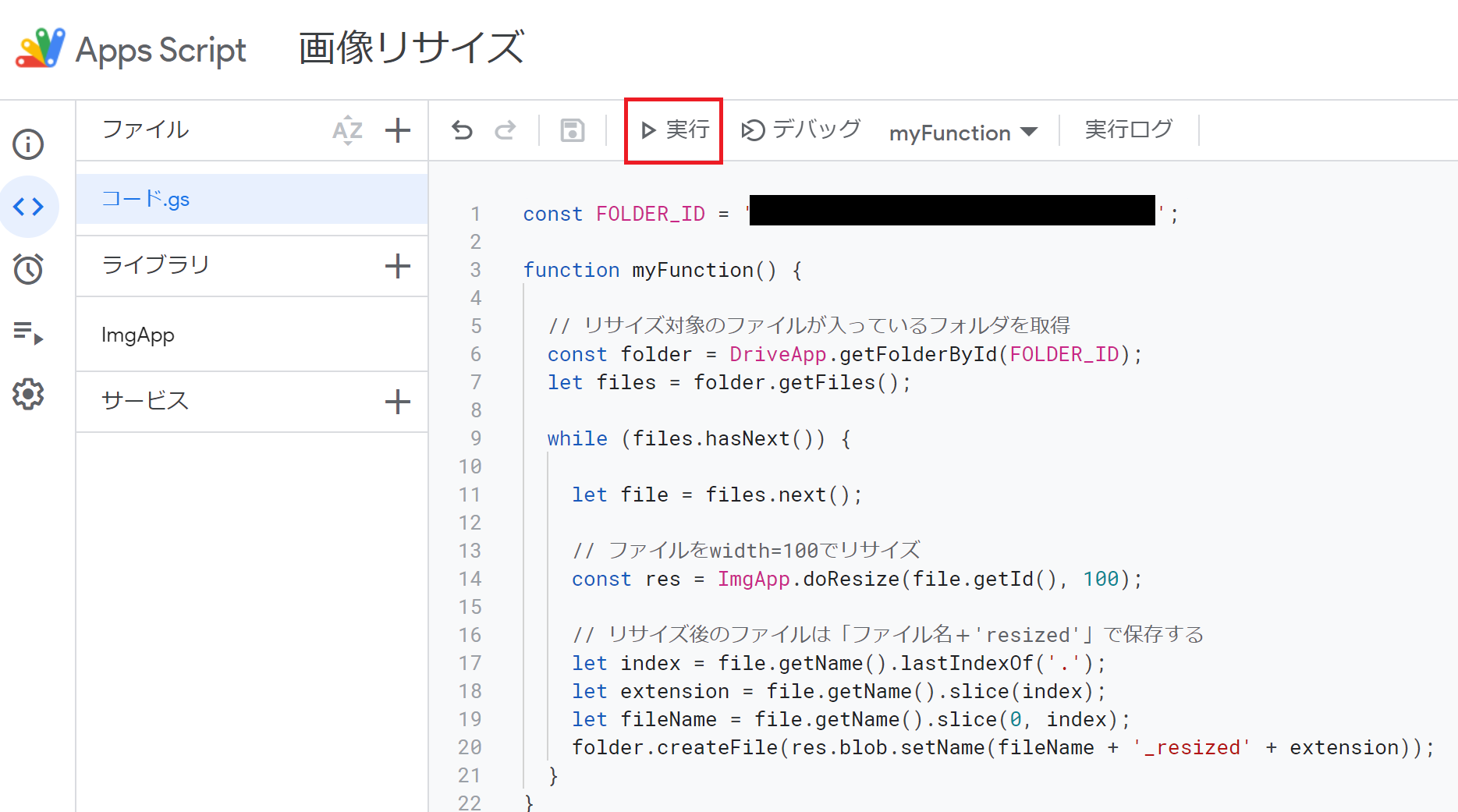
Task: Select the Editor code view icon
Action: (x=30, y=207)
